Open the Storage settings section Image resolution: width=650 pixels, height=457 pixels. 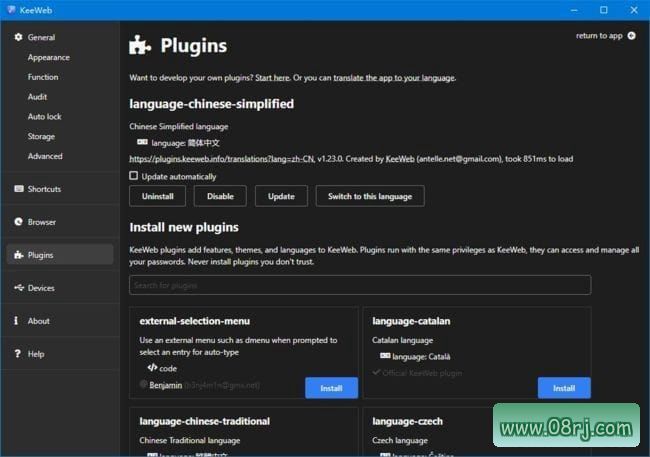point(41,136)
